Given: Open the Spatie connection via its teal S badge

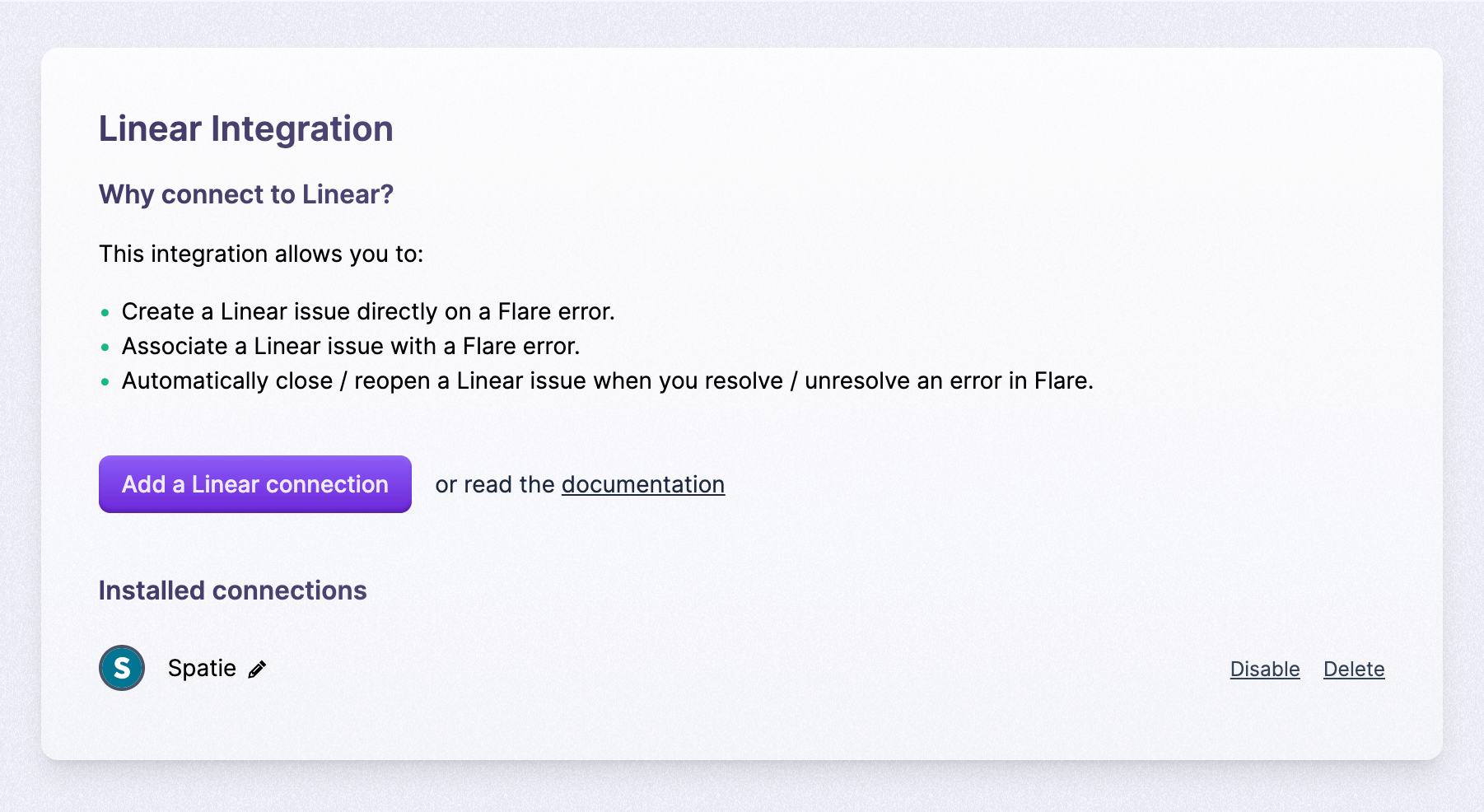Looking at the screenshot, I should (x=122, y=668).
